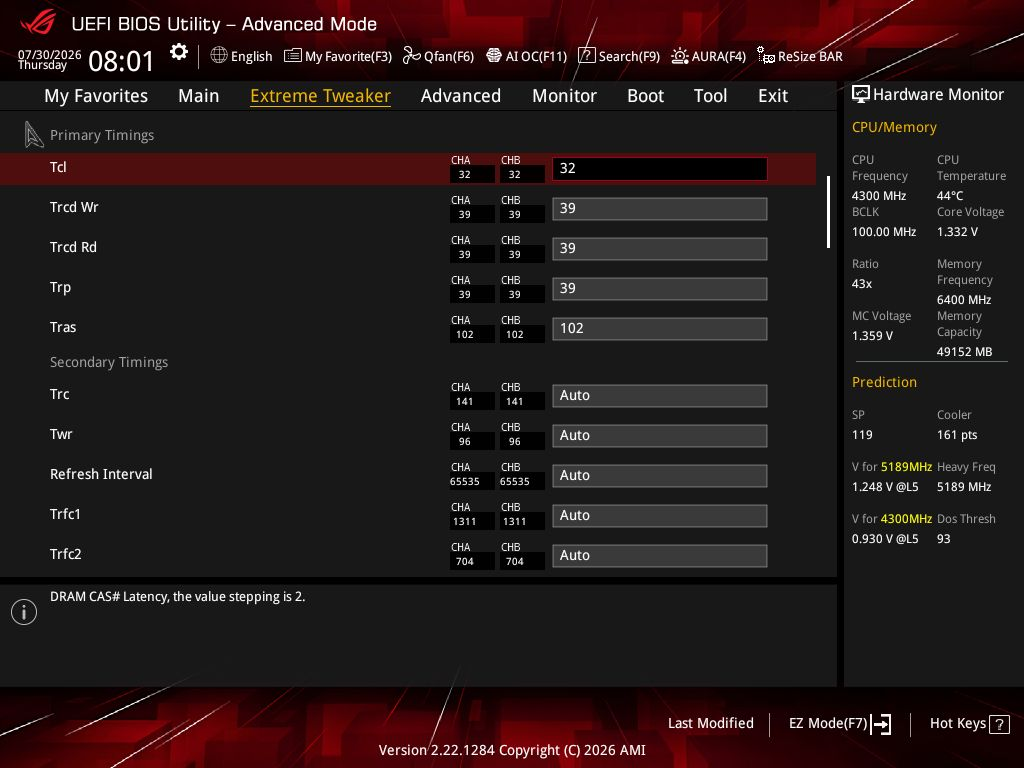Click the timings list scrollbar
The height and width of the screenshot is (768, 1024).
coord(828,212)
